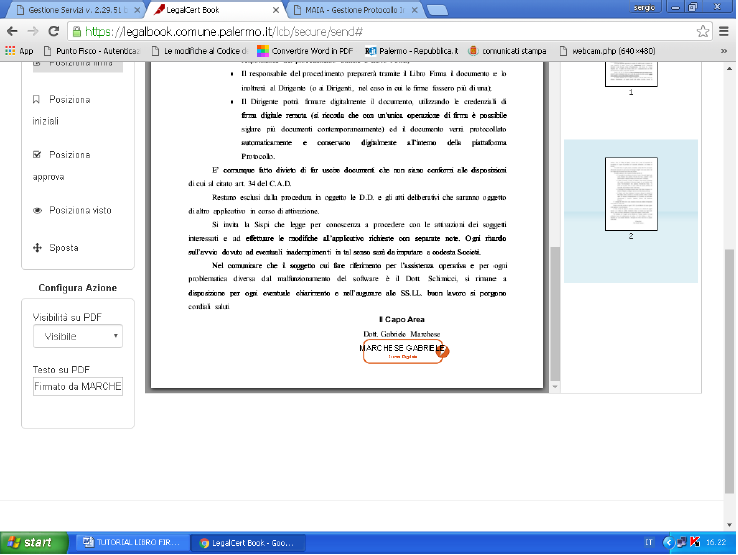Screen dimensions: 738x555
Task: Open the 'Visibilità su PDF' dropdown
Action: pos(78,336)
